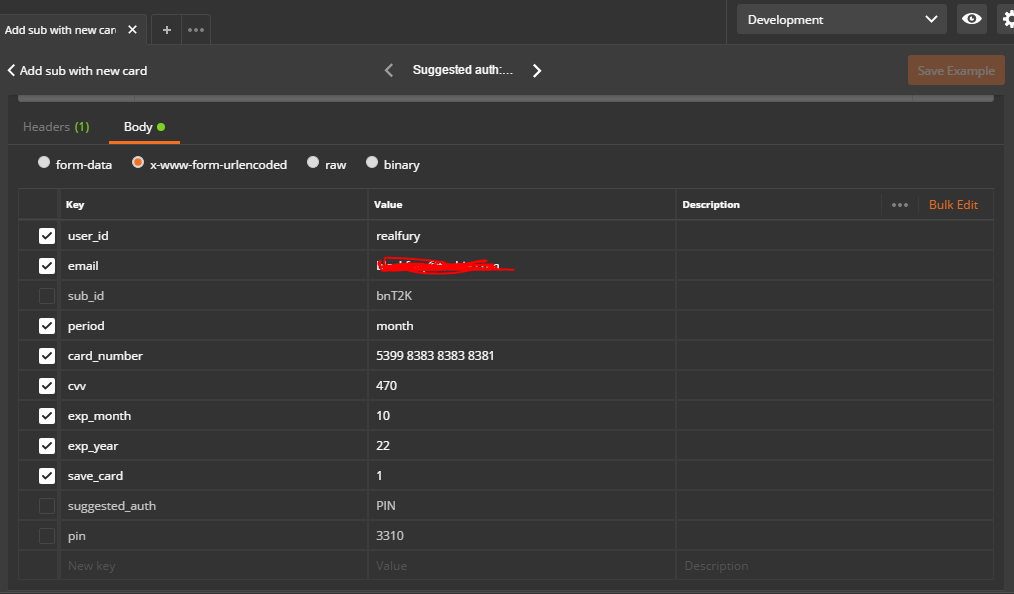Go to previous example with left arrow
The height and width of the screenshot is (594, 1014).
[388, 70]
